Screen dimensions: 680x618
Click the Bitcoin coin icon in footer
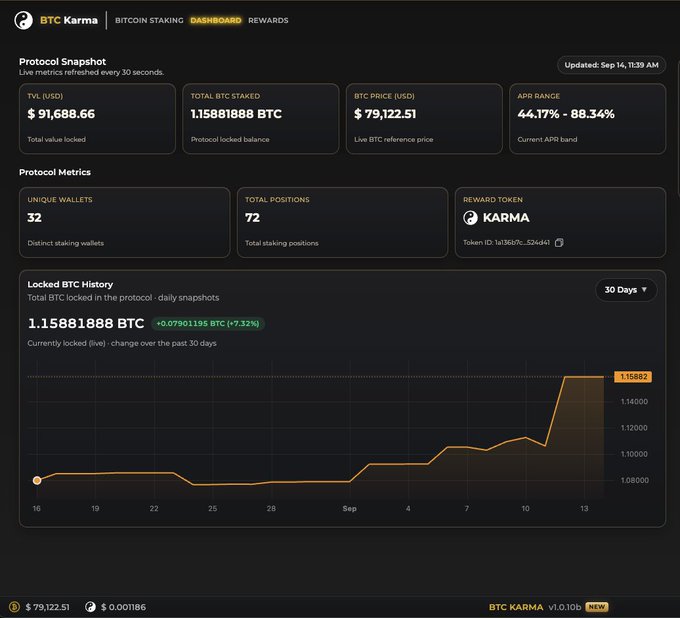pos(14,606)
